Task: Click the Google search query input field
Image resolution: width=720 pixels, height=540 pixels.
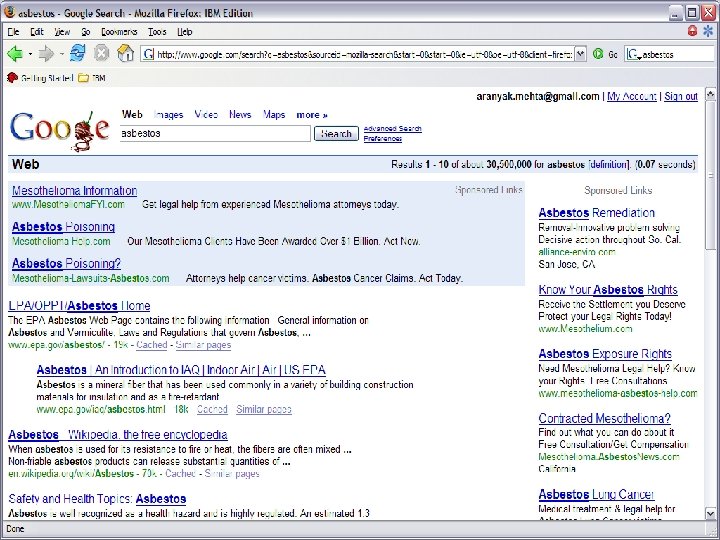Action: pos(215,134)
